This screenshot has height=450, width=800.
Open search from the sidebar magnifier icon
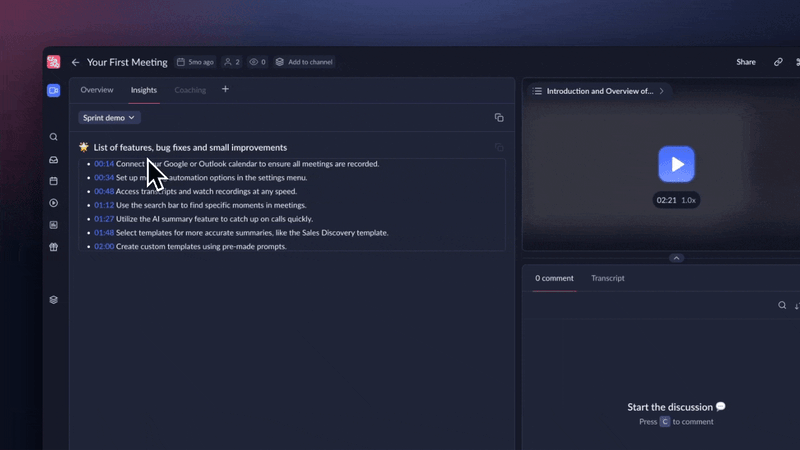(x=54, y=137)
